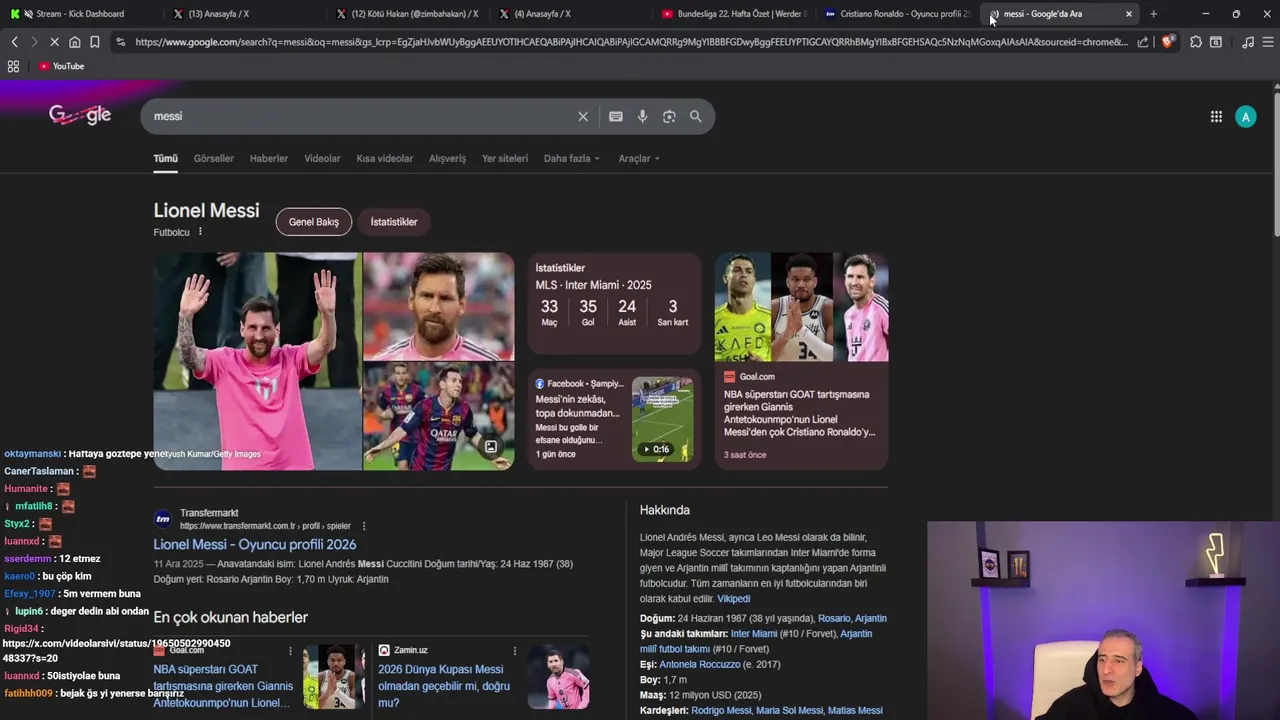Viewport: 1280px width, 720px height.
Task: Open the Goal.com news item options menu
Action: pyautogui.click(x=291, y=650)
